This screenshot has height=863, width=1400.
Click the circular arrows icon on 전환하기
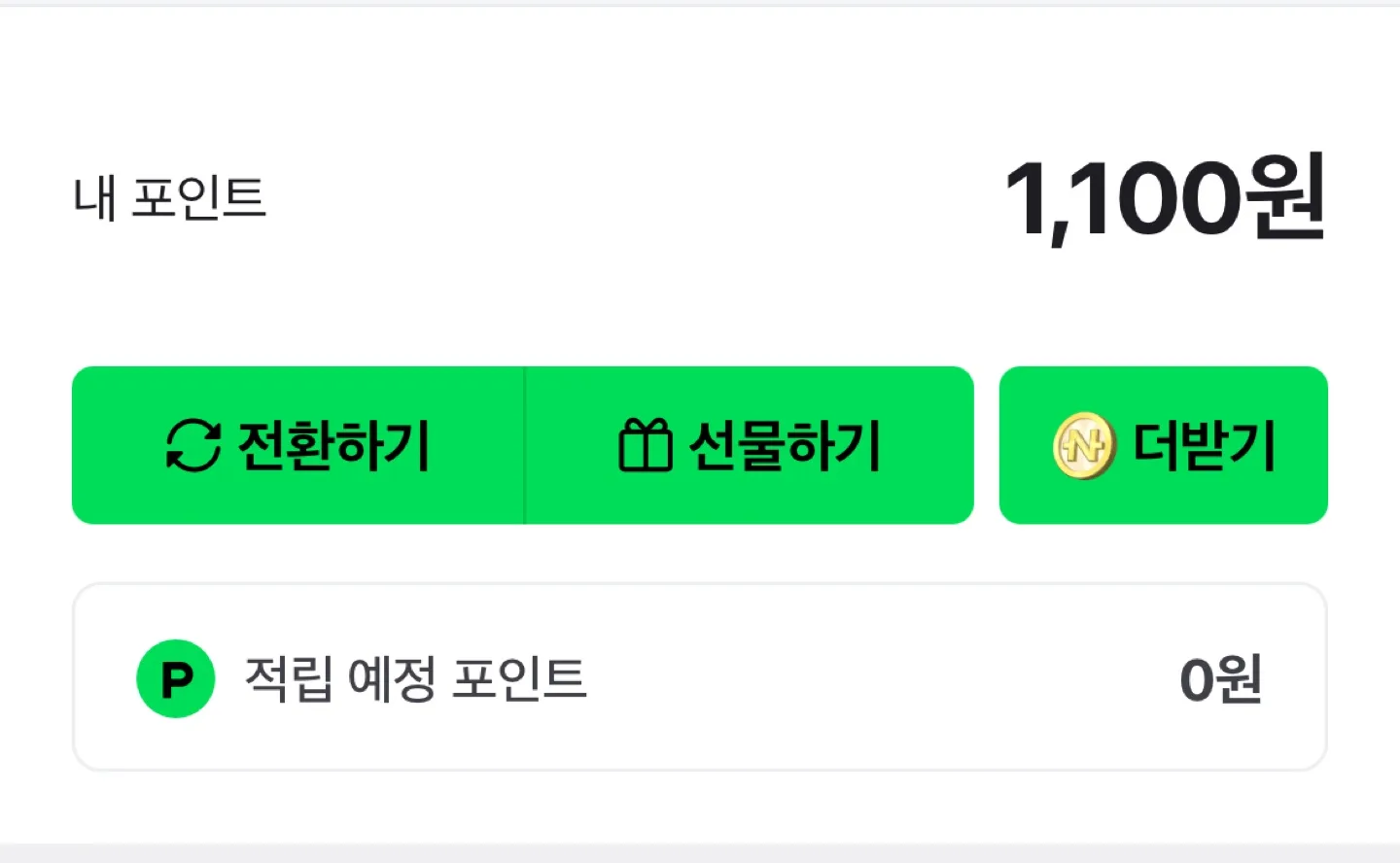click(193, 445)
